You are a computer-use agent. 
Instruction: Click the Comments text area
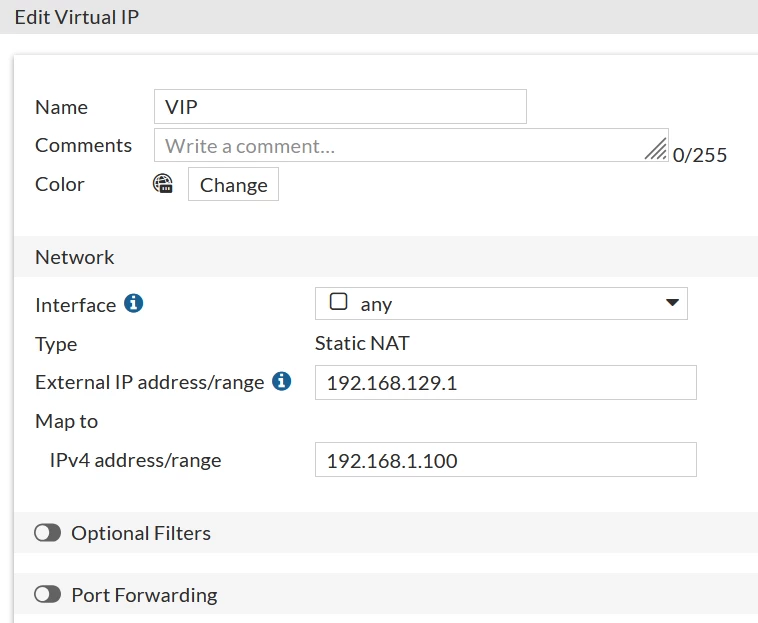[x=411, y=145]
